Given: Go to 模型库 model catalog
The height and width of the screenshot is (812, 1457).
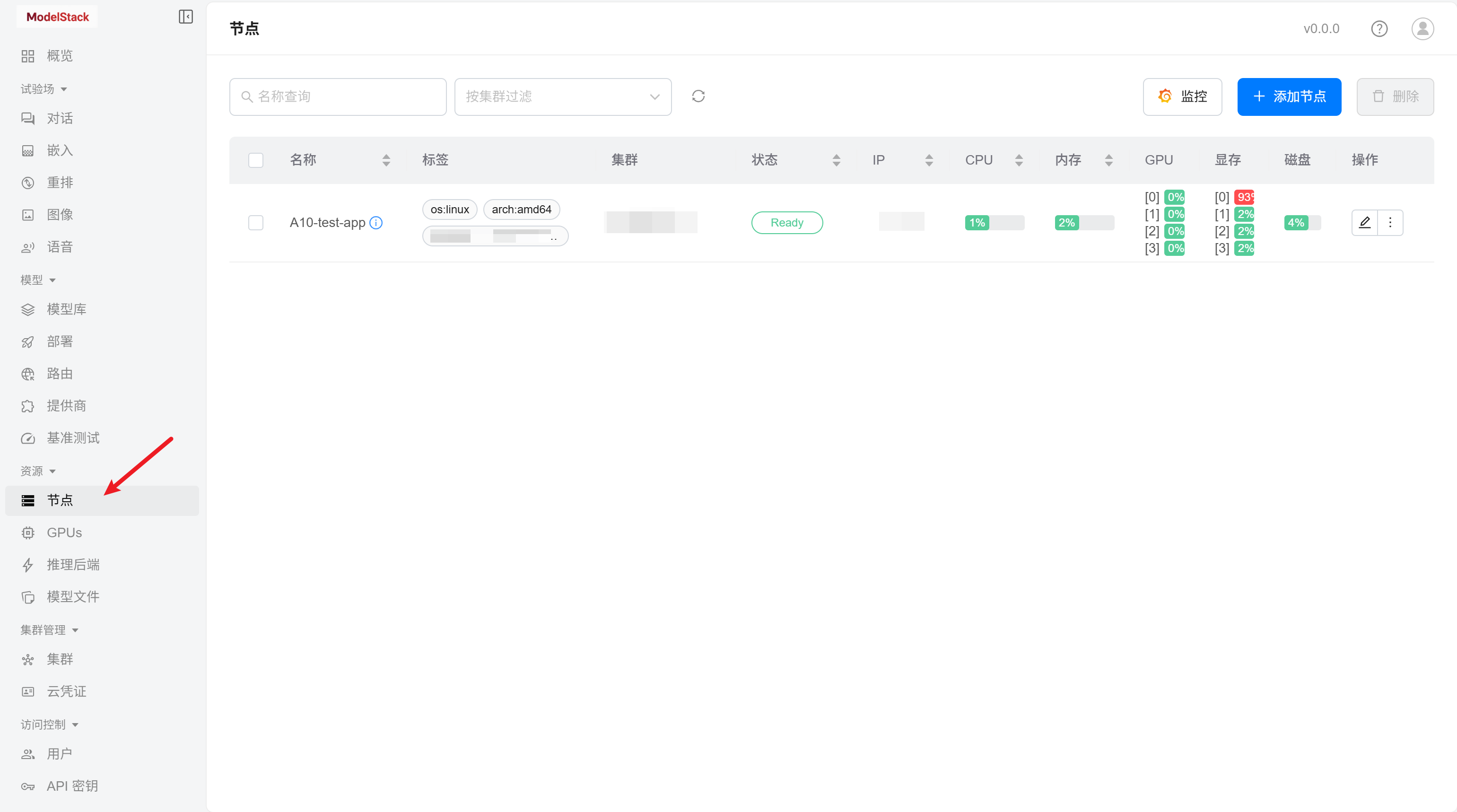Looking at the screenshot, I should pyautogui.click(x=102, y=309).
